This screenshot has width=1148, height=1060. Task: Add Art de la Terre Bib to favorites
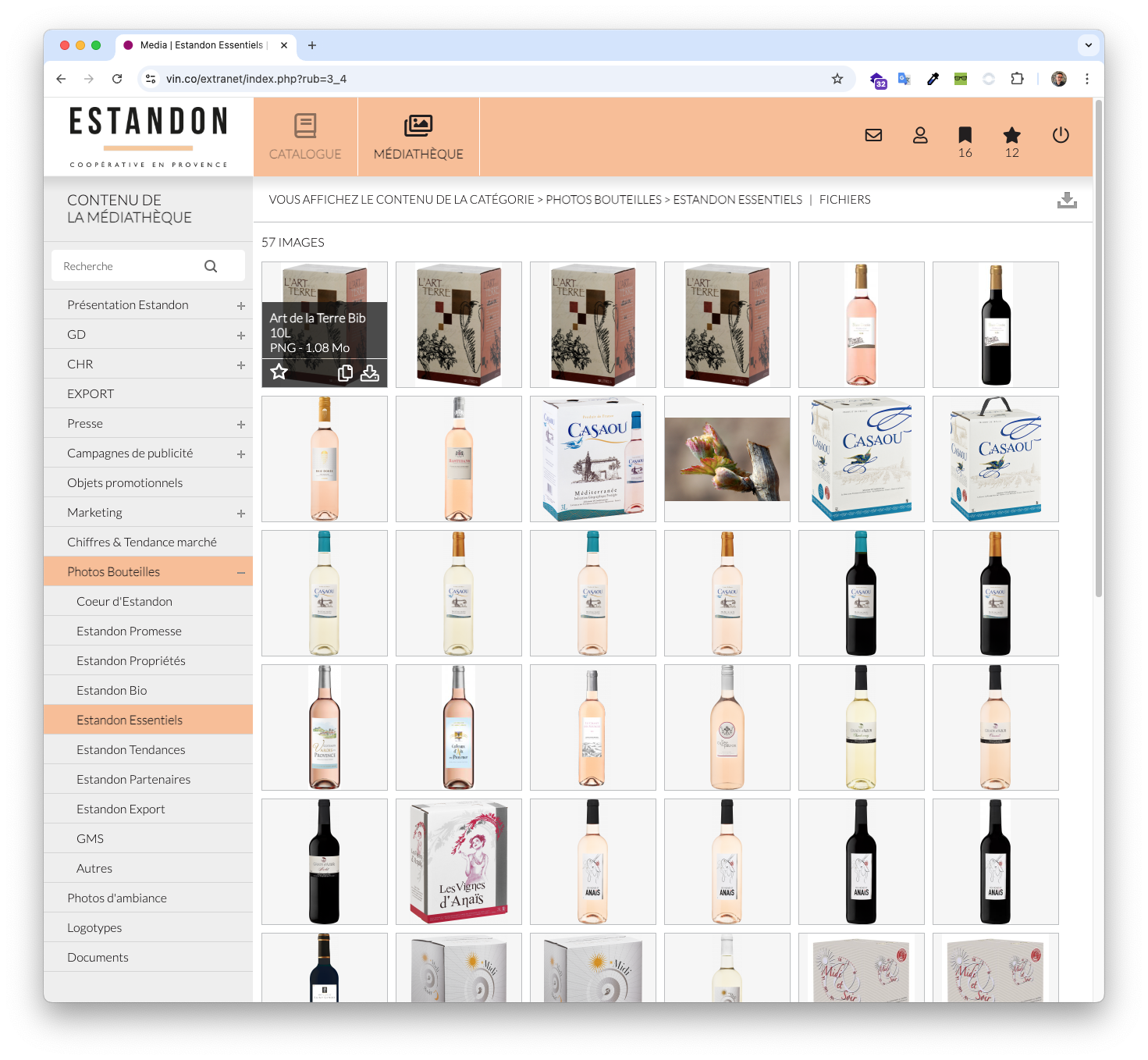click(279, 372)
